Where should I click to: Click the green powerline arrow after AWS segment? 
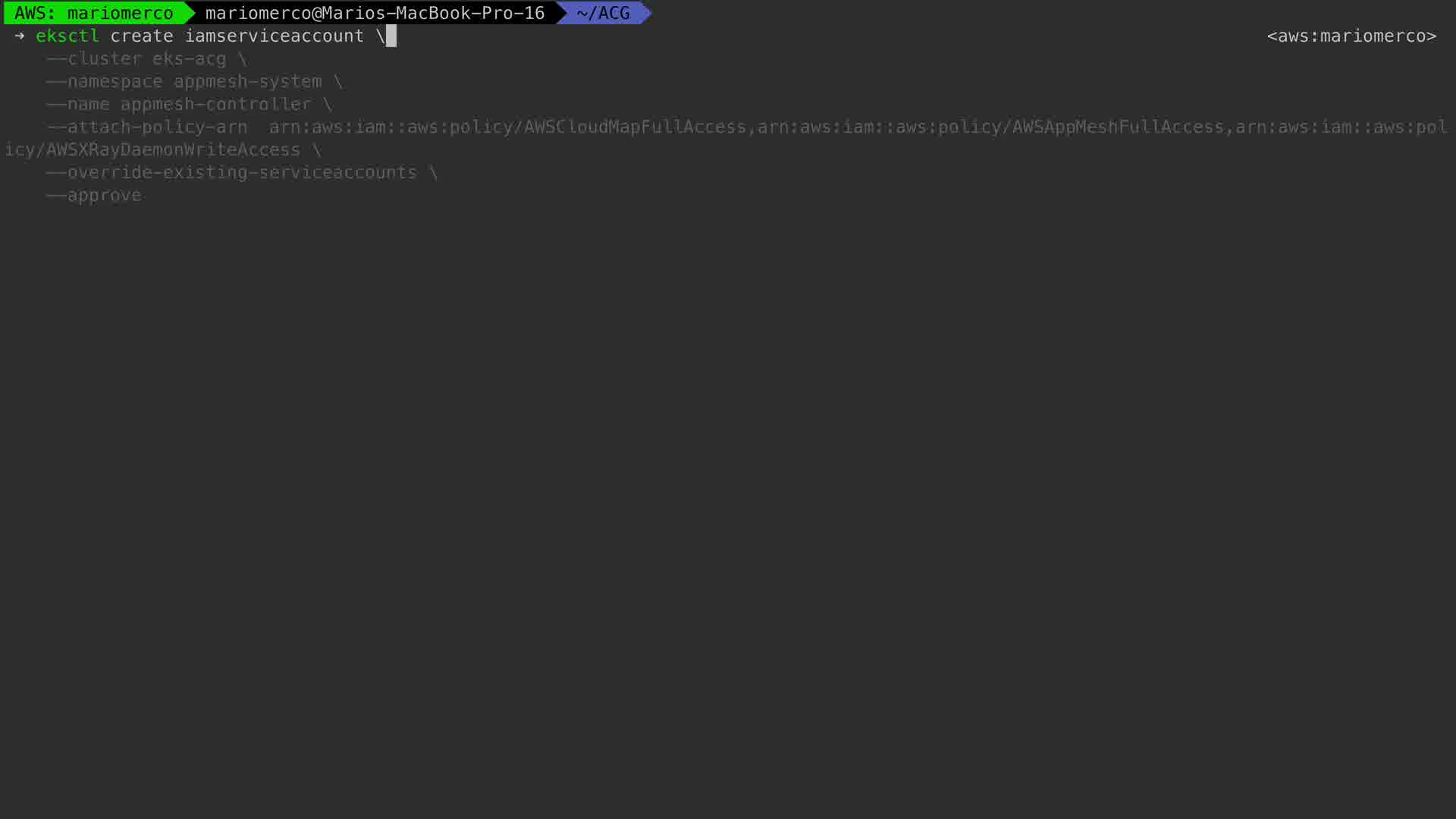click(190, 13)
